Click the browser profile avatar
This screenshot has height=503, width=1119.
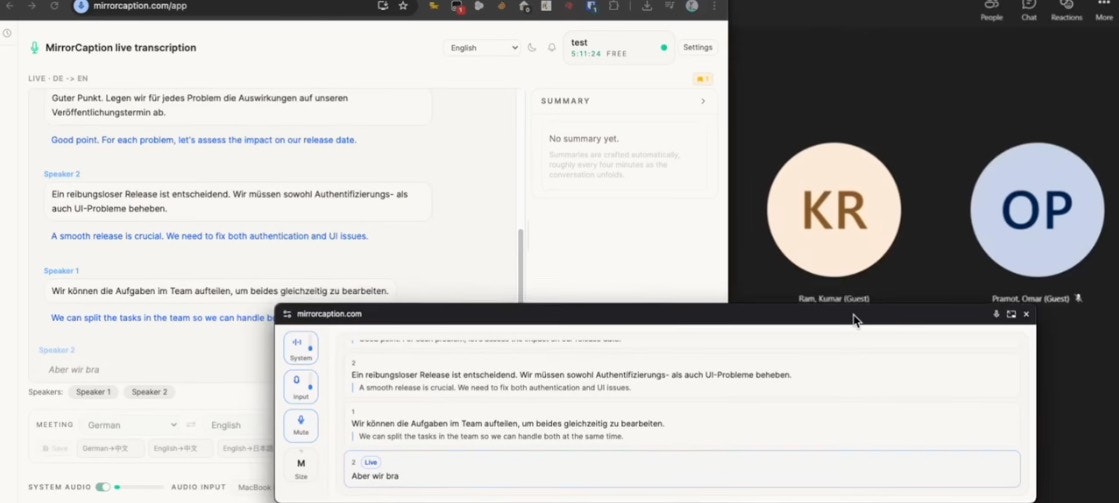click(x=692, y=6)
